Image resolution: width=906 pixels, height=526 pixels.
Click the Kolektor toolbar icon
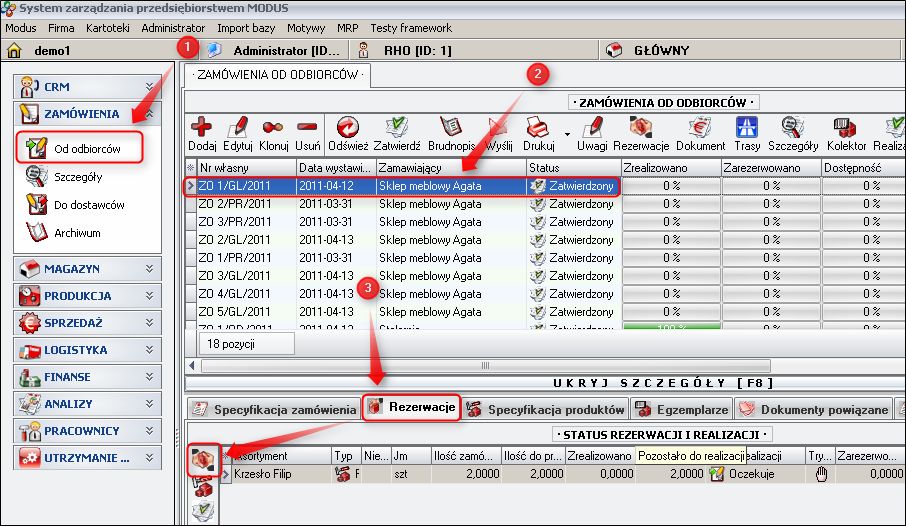pos(846,128)
